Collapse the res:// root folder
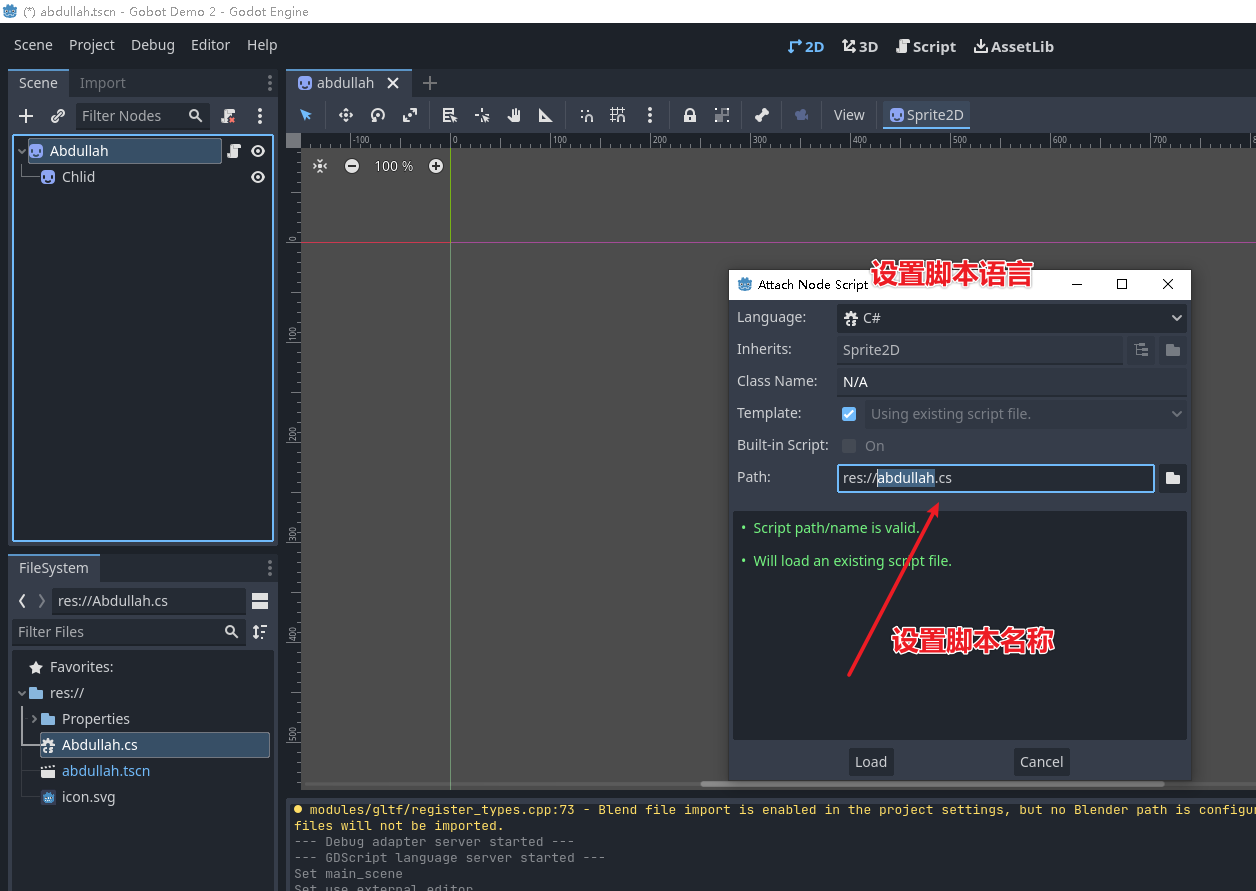1256x891 pixels. tap(22, 693)
